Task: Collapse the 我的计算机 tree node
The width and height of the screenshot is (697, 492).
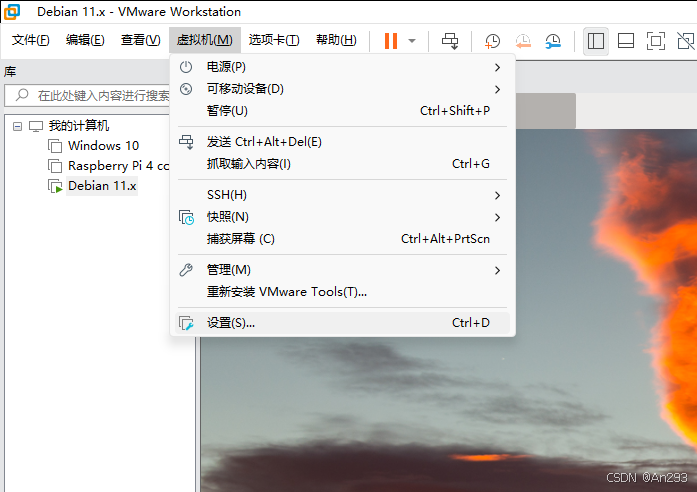Action: pos(17,127)
